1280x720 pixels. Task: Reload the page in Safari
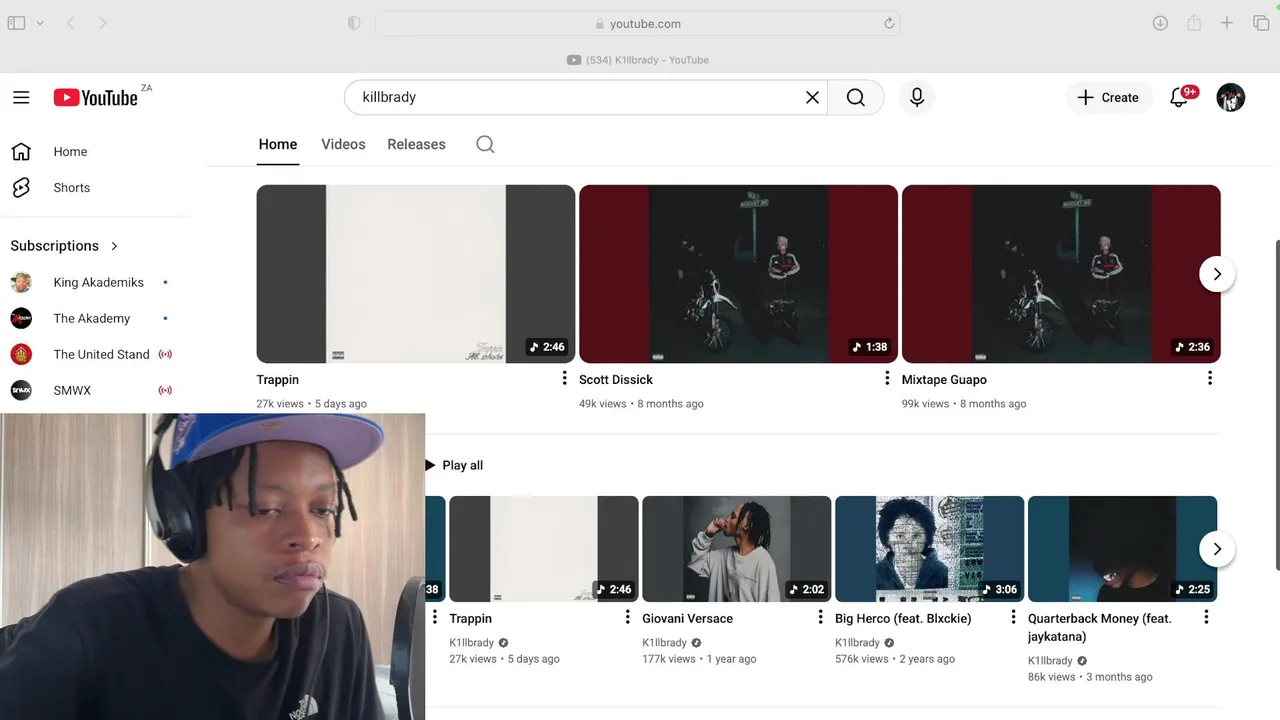point(889,23)
